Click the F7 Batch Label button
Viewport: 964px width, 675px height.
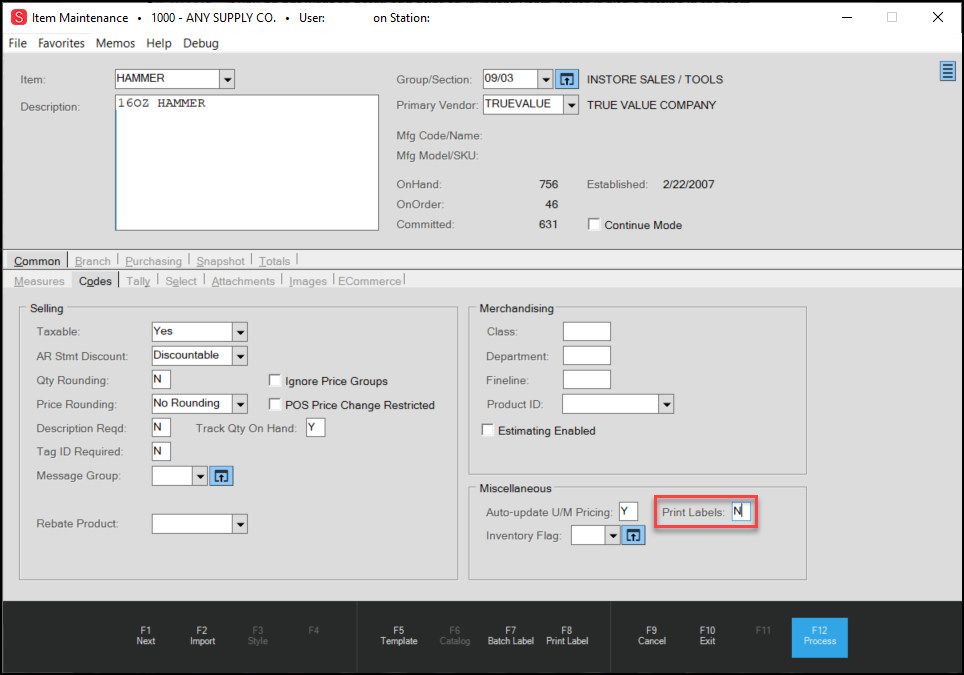(x=511, y=636)
